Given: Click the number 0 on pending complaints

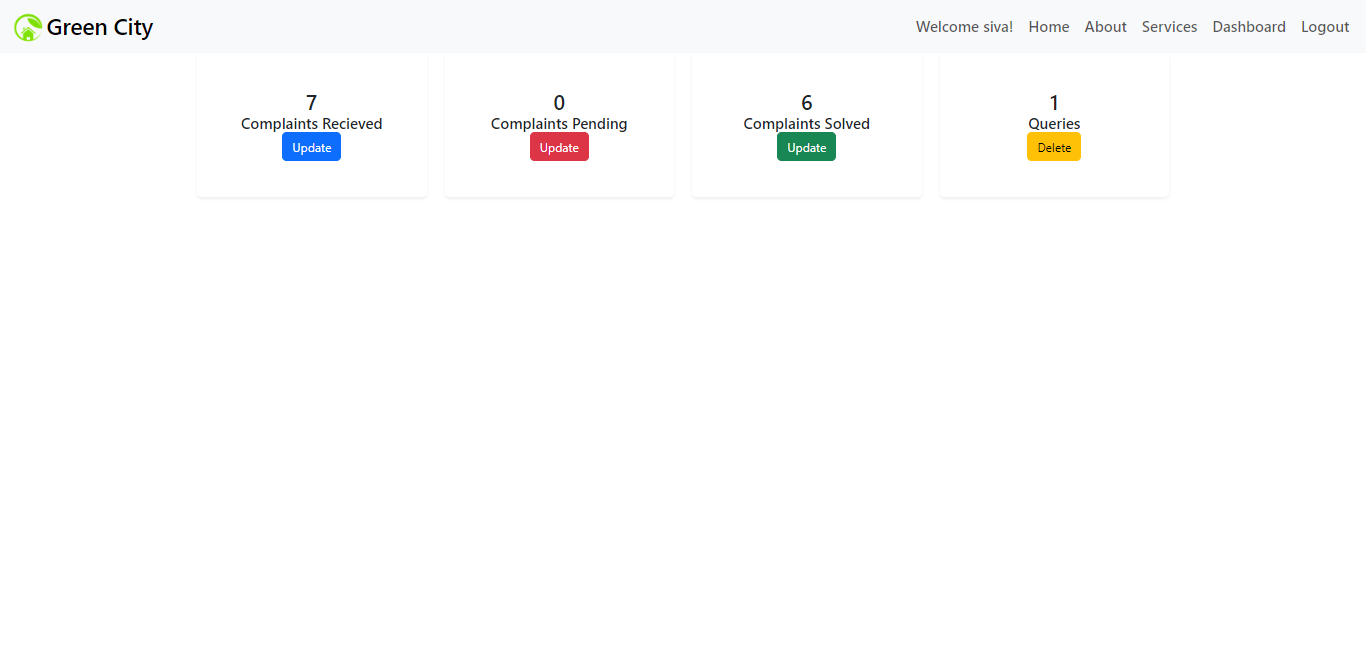Looking at the screenshot, I should pyautogui.click(x=559, y=102).
